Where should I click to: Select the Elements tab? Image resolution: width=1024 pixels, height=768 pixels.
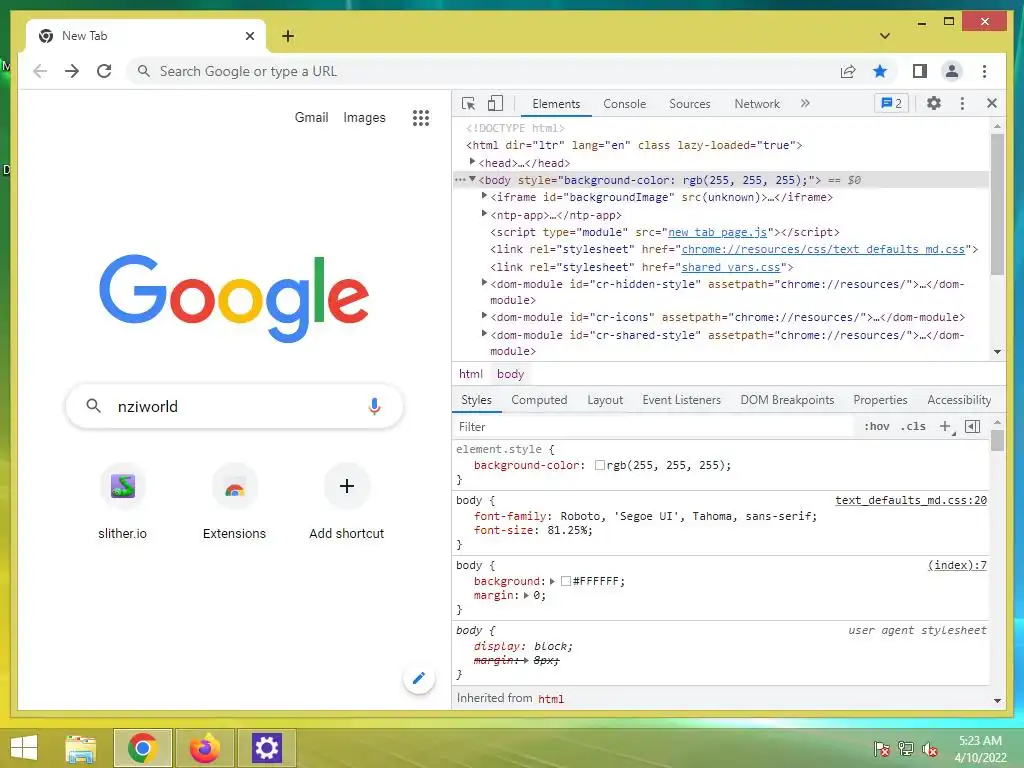click(x=556, y=104)
